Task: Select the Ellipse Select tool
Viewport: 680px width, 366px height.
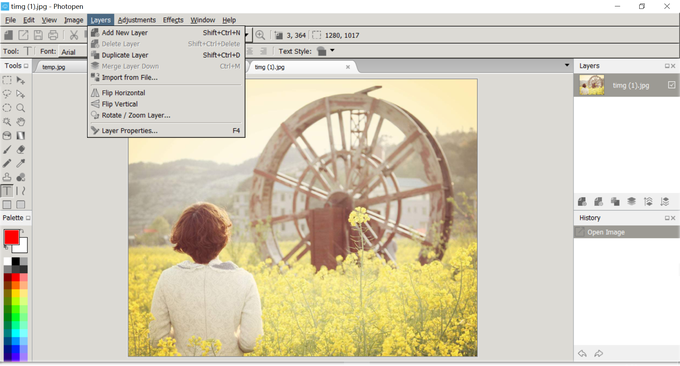Action: [x=7, y=108]
